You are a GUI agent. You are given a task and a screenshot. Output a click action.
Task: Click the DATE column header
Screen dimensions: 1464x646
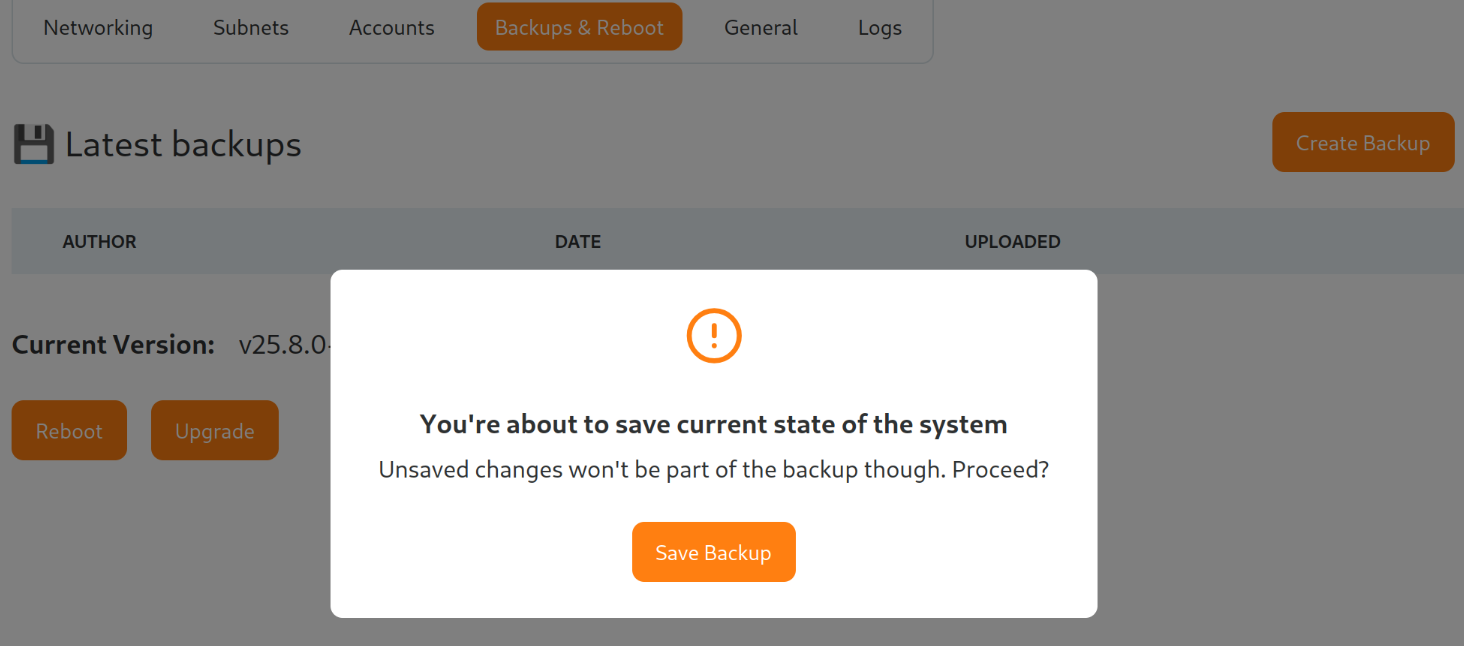tap(577, 242)
